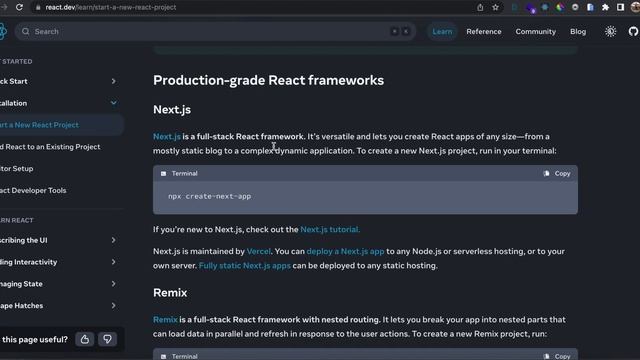Toggle light/dark theme with the sun icon

[x=610, y=31]
